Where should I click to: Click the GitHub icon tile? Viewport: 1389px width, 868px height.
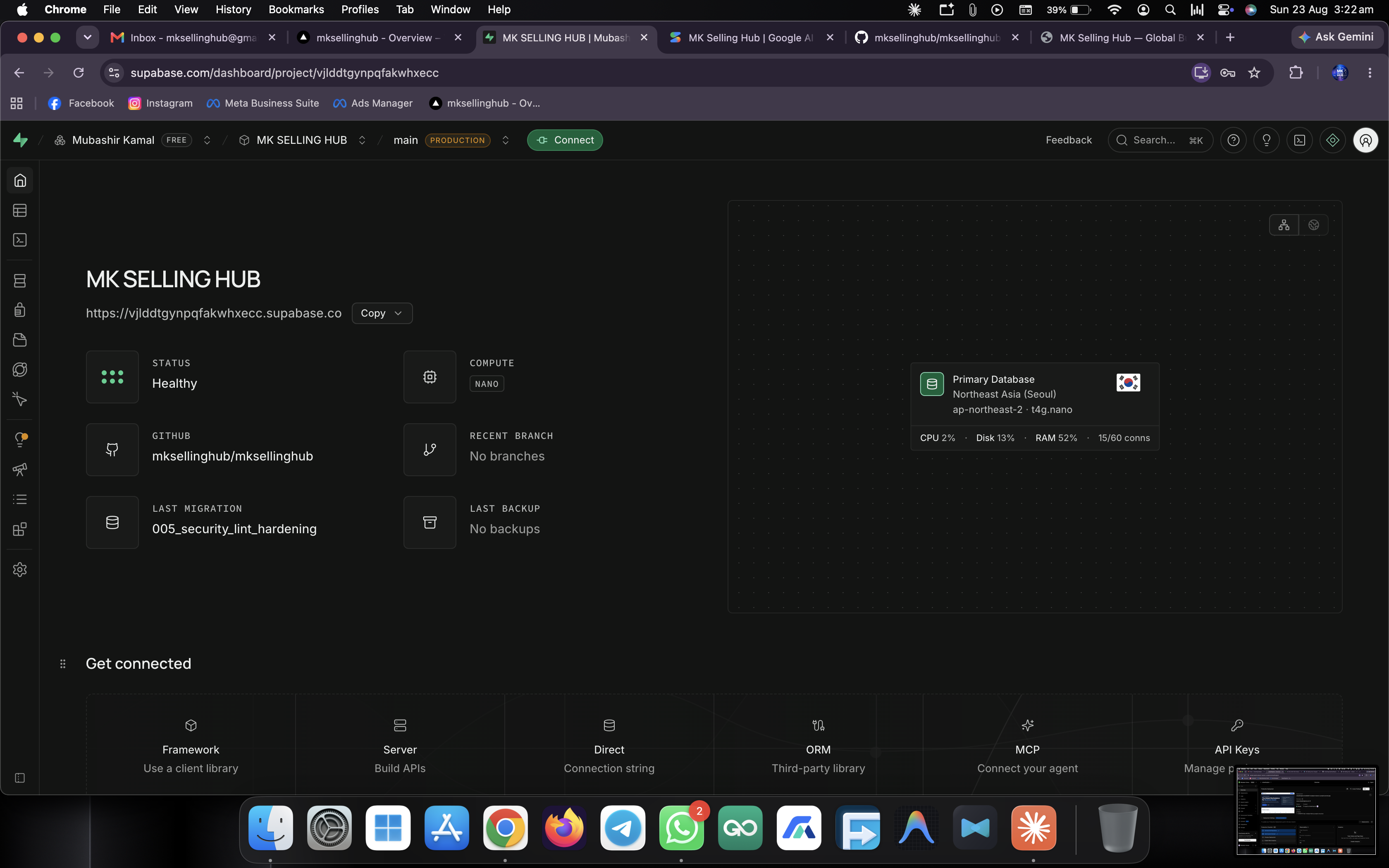[112, 450]
